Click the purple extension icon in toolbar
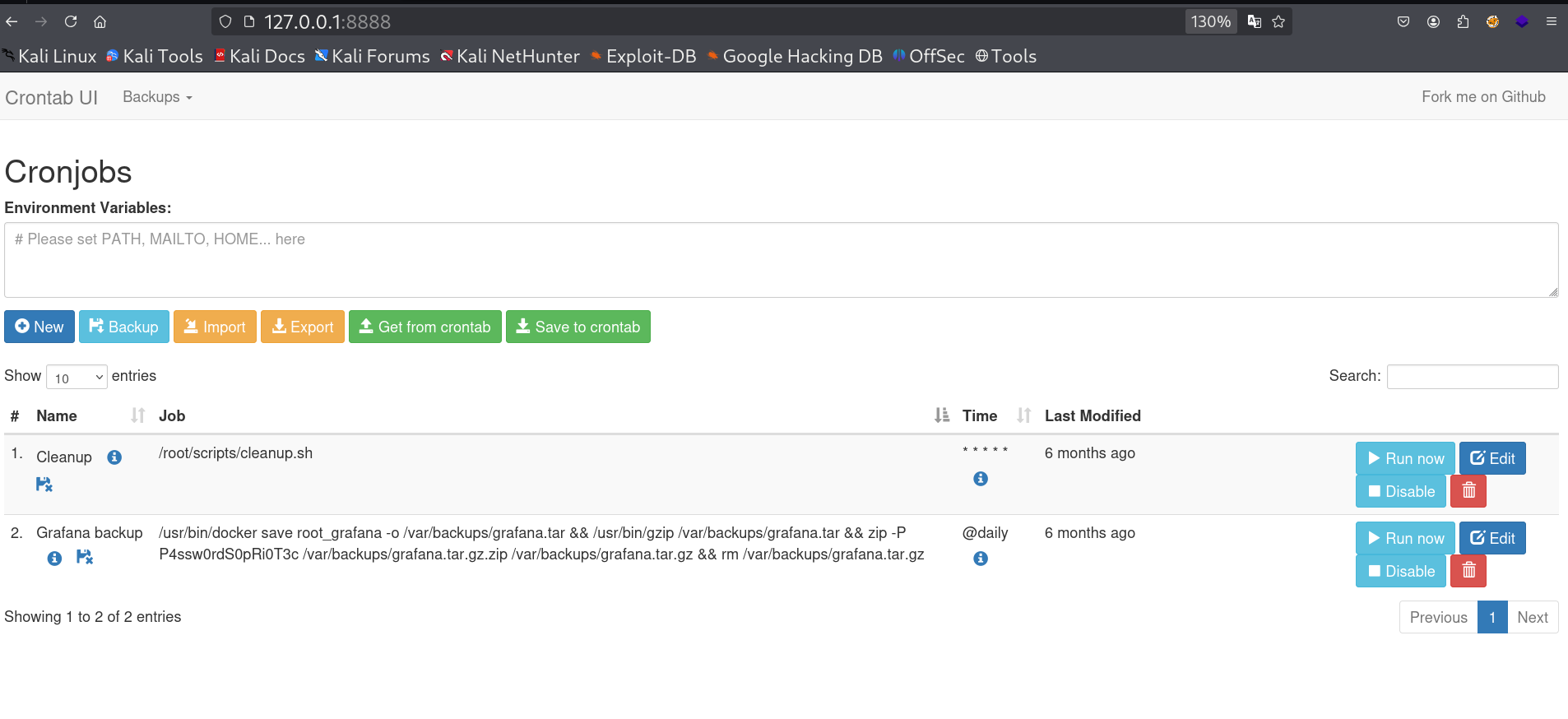 1522,21
